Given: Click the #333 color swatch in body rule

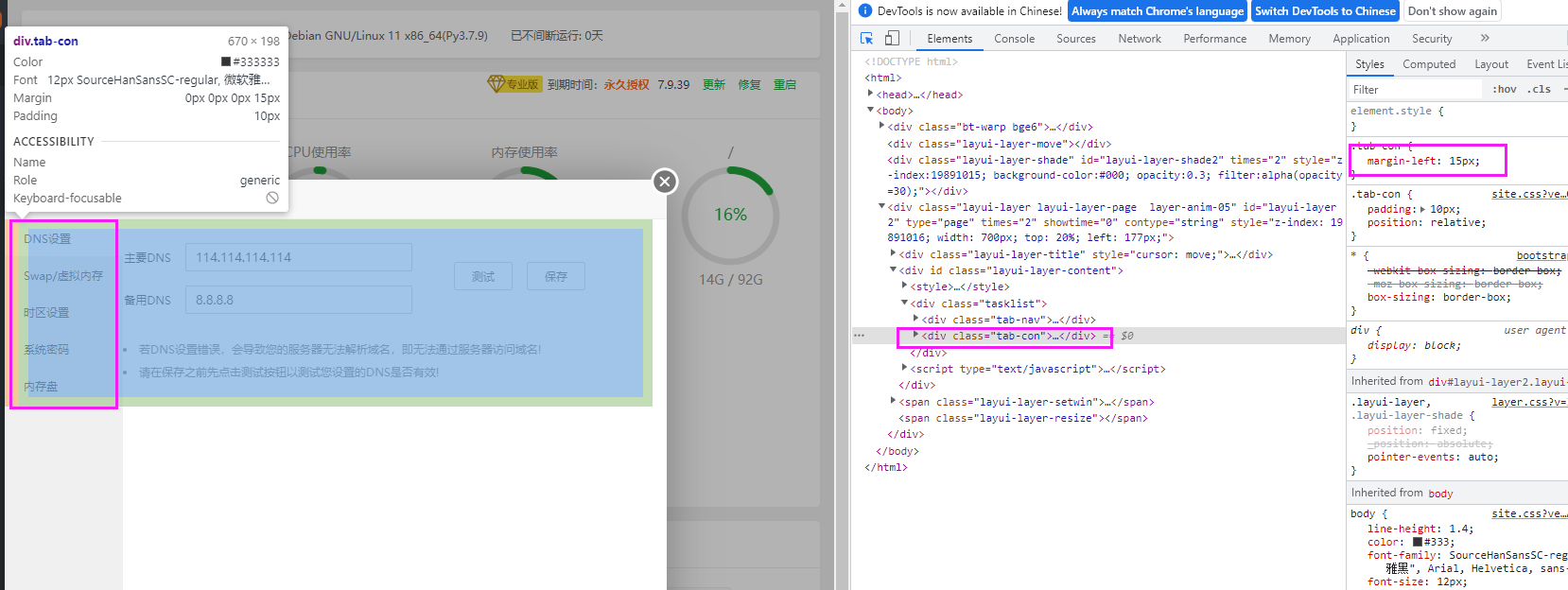Looking at the screenshot, I should (1418, 542).
